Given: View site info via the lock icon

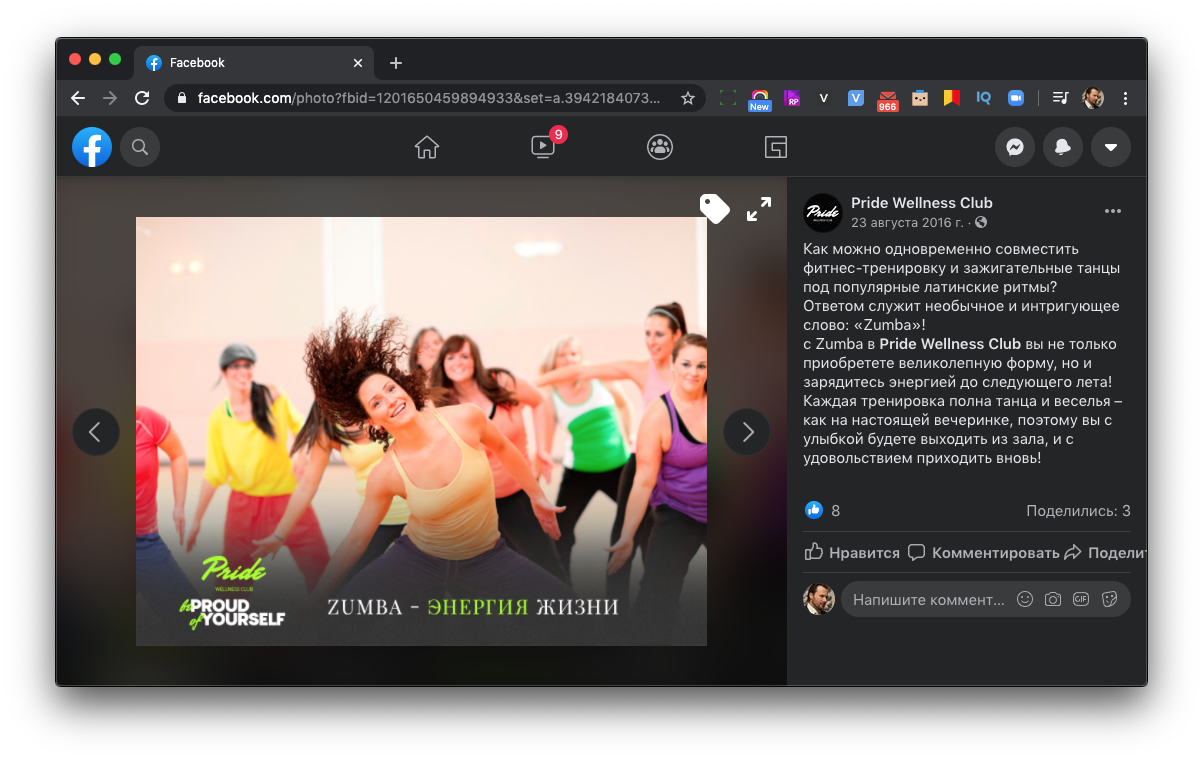Looking at the screenshot, I should click(x=182, y=98).
